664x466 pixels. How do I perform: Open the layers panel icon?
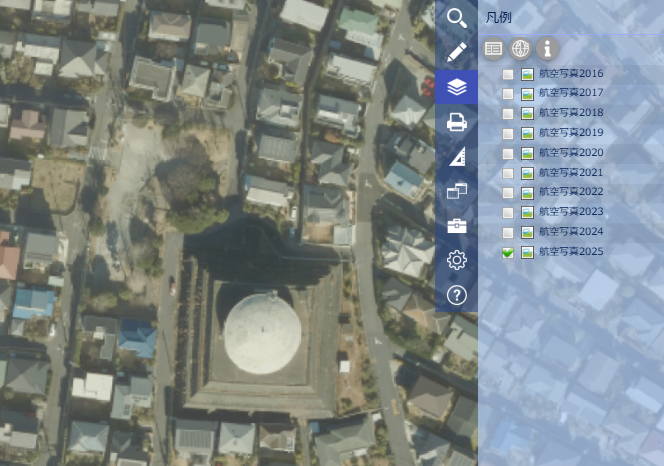pos(456,87)
